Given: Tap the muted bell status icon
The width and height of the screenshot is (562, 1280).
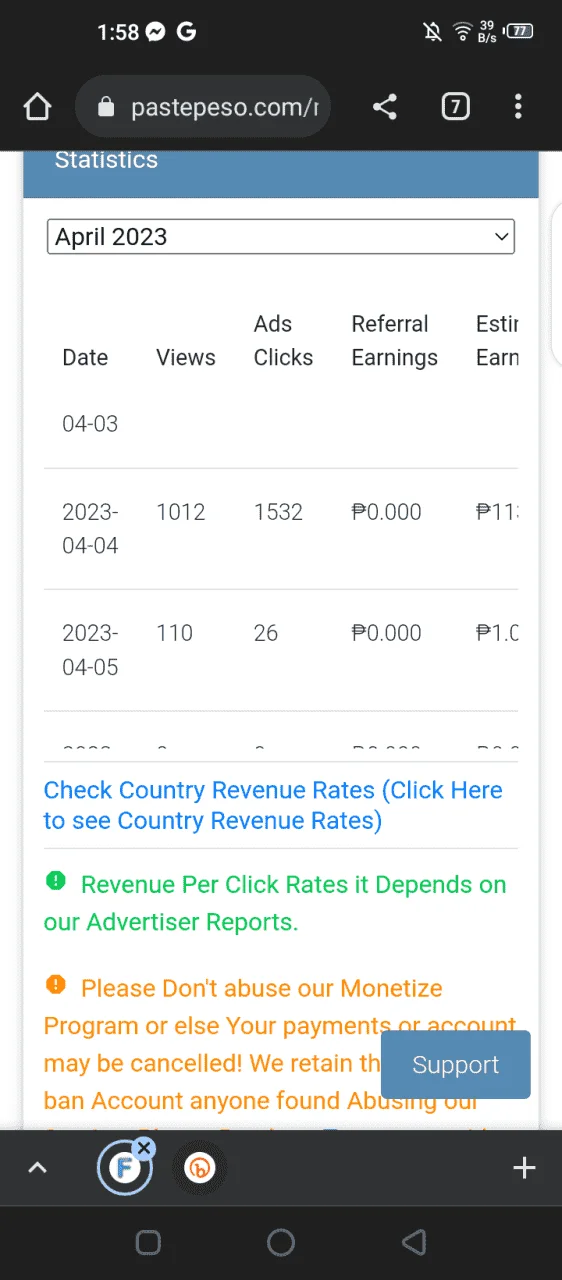Looking at the screenshot, I should pyautogui.click(x=433, y=32).
